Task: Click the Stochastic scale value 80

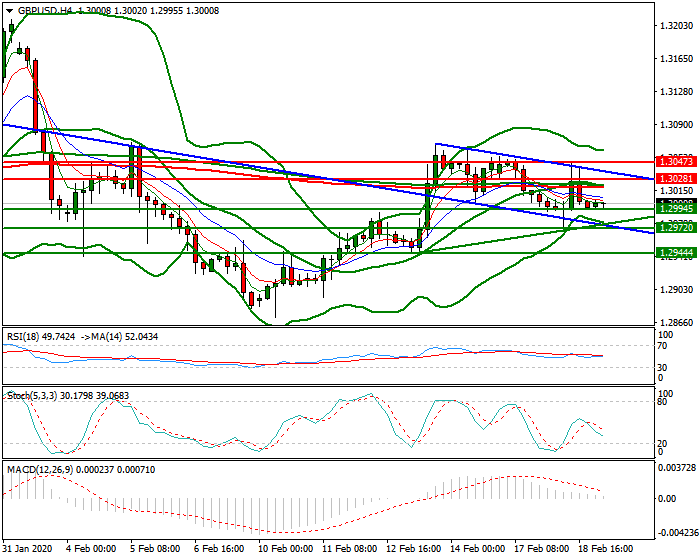Action: tap(662, 402)
